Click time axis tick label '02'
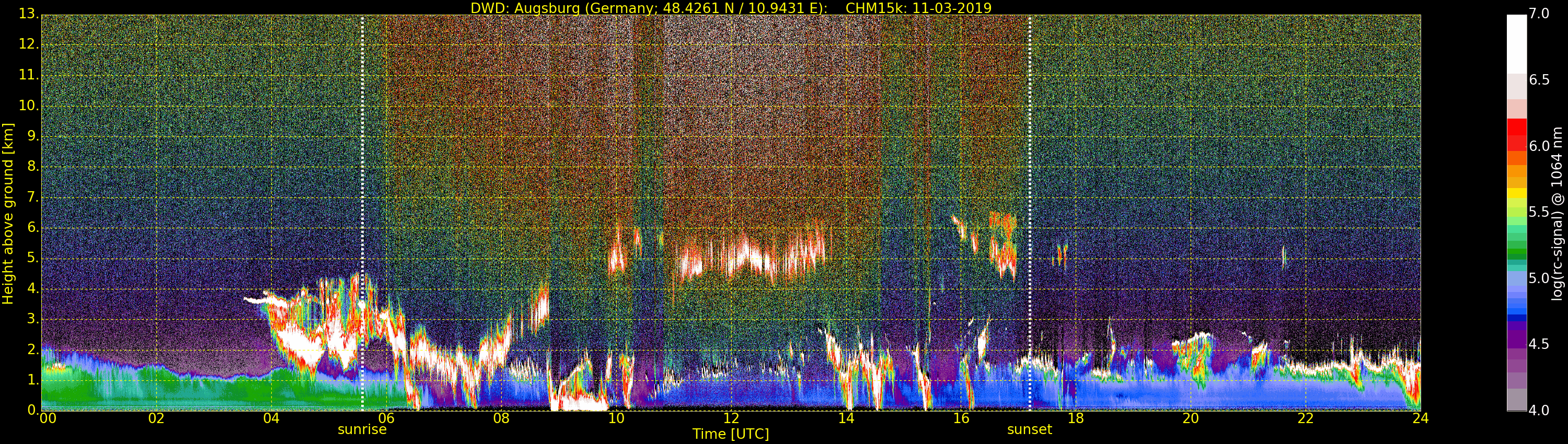This screenshot has width=1568, height=444. pyautogui.click(x=156, y=418)
